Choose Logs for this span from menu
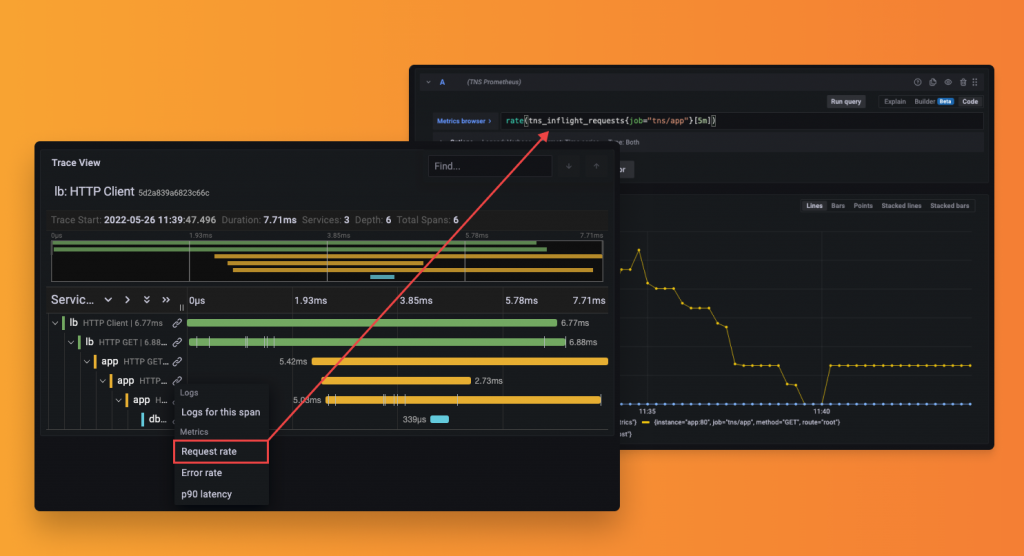Image resolution: width=1024 pixels, height=556 pixels. (221, 412)
